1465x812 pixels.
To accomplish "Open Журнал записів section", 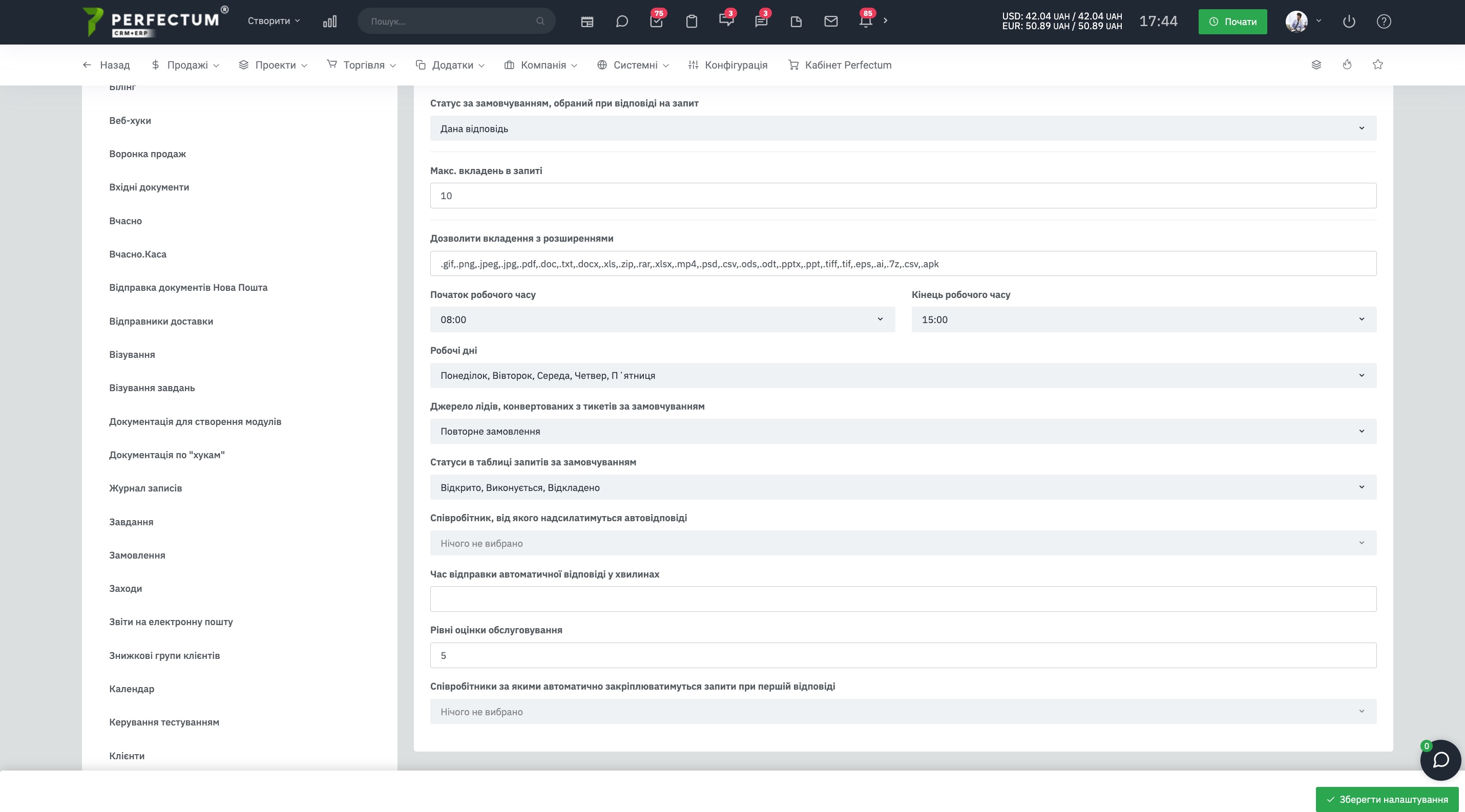I will click(x=145, y=488).
